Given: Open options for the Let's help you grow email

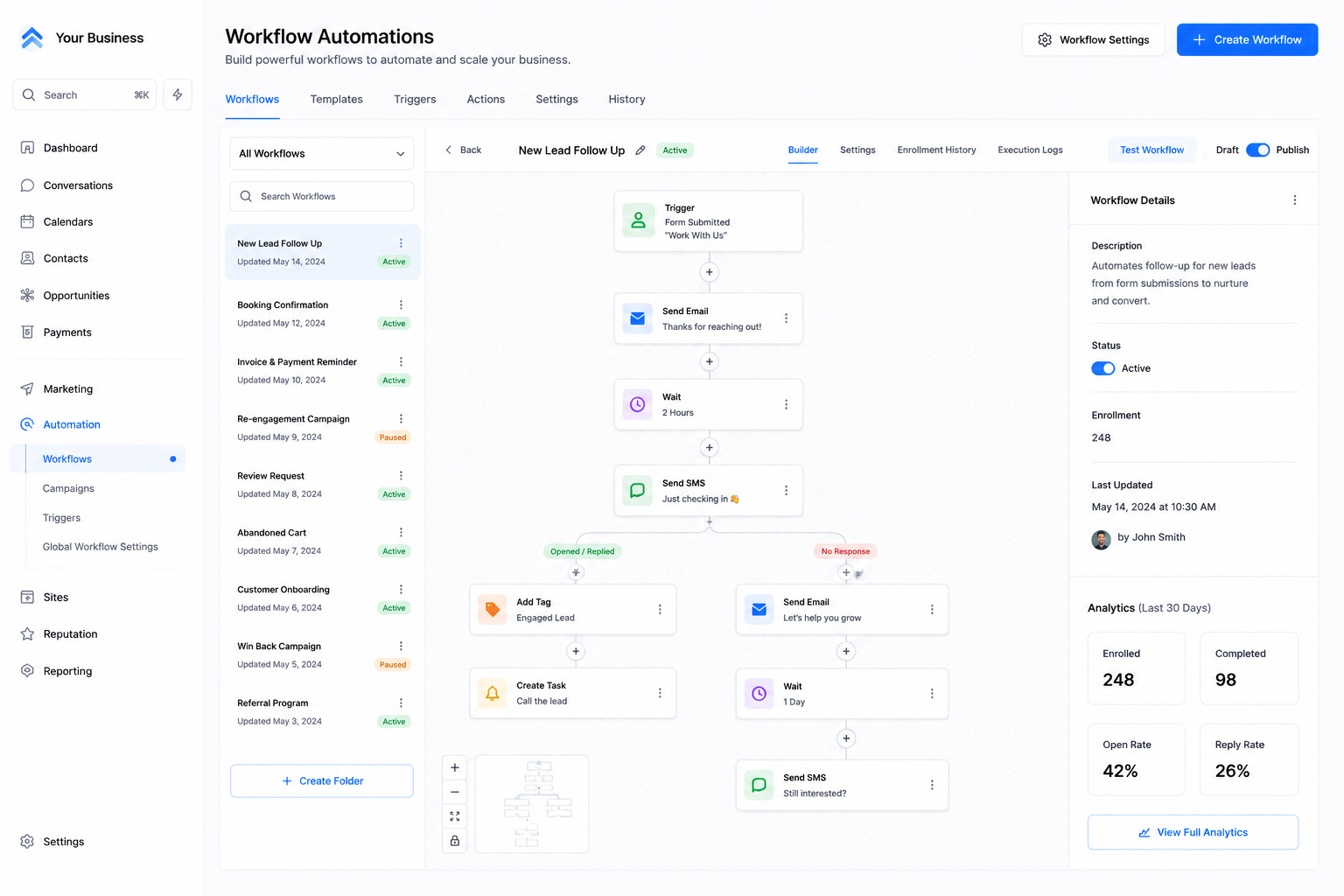Looking at the screenshot, I should click(932, 610).
